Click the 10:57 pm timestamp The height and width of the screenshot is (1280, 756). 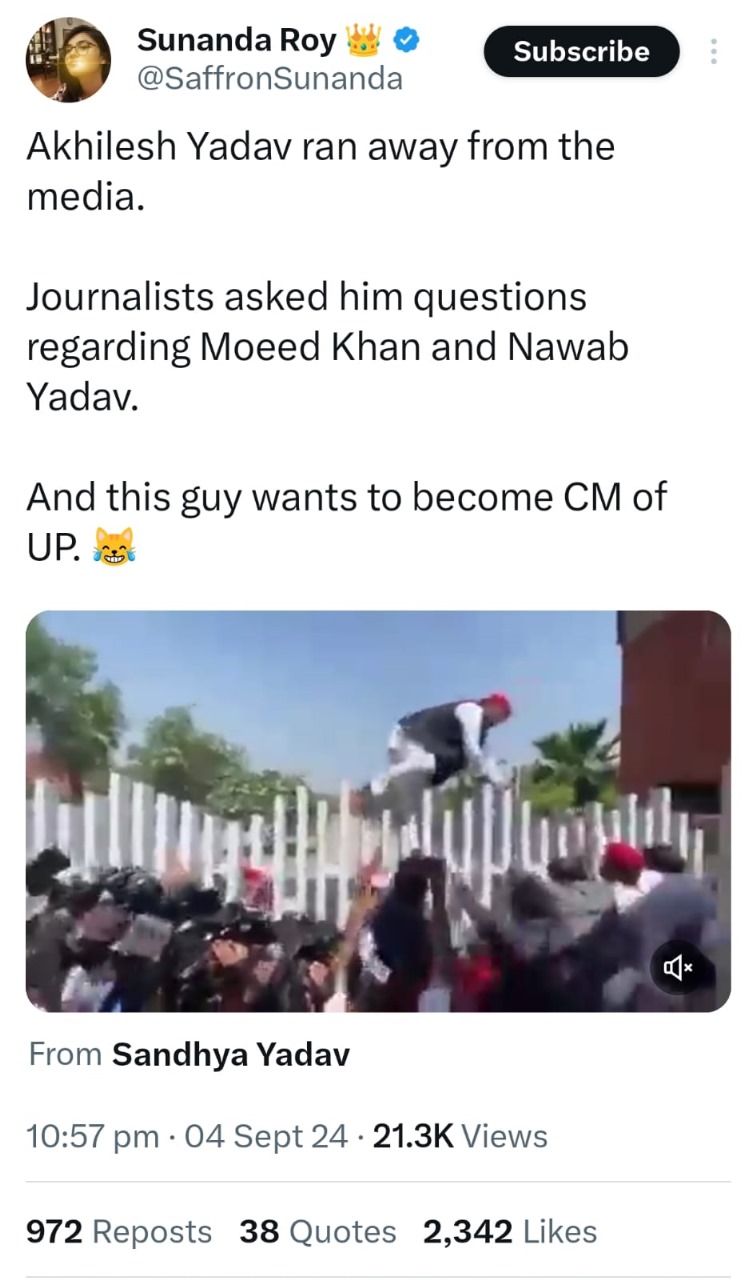pos(92,1136)
